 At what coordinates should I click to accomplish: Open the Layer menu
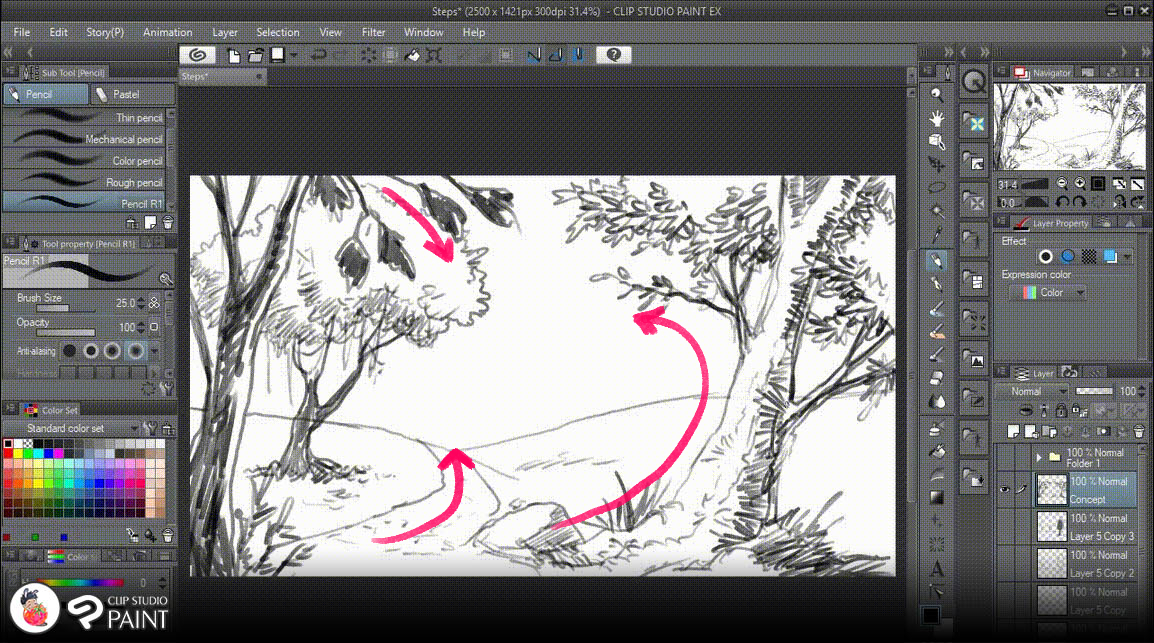click(x=224, y=32)
